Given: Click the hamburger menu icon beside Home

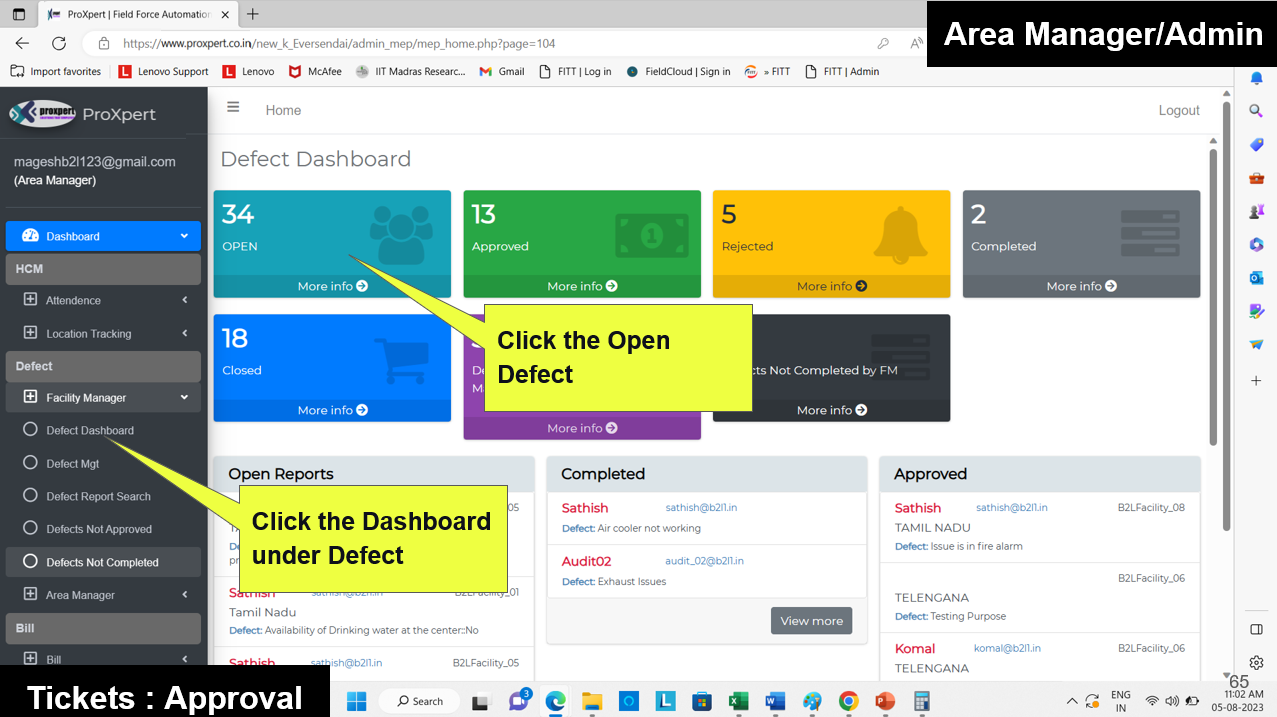Looking at the screenshot, I should (x=233, y=108).
